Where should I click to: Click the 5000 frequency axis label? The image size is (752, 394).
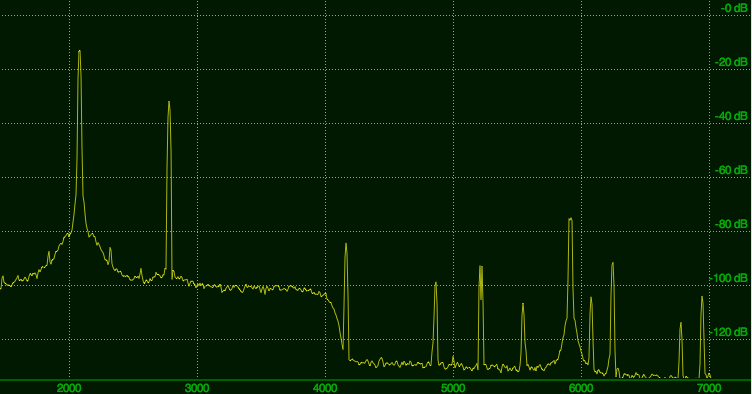pos(453,388)
